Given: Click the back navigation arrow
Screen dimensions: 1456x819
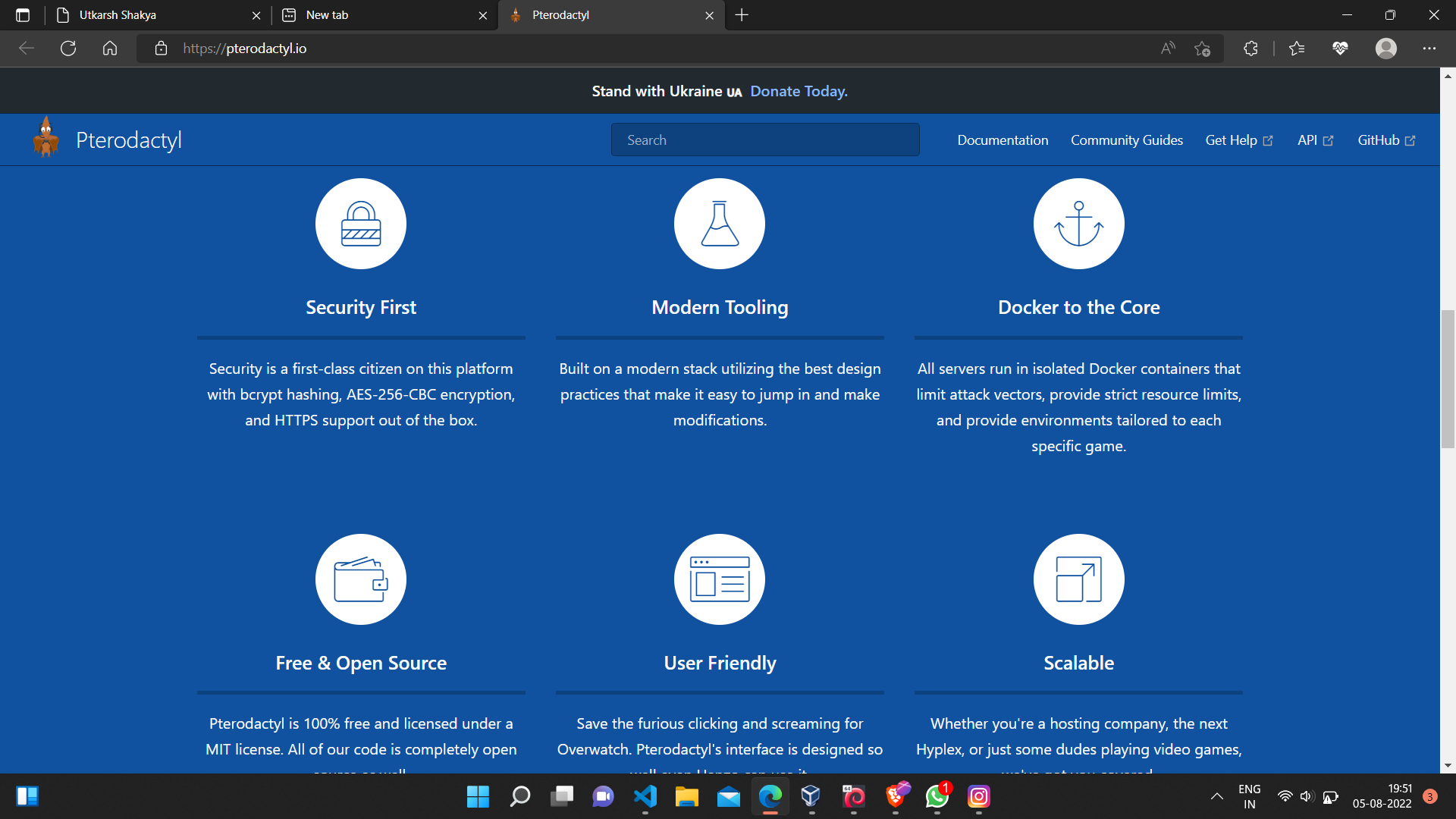Looking at the screenshot, I should point(27,49).
